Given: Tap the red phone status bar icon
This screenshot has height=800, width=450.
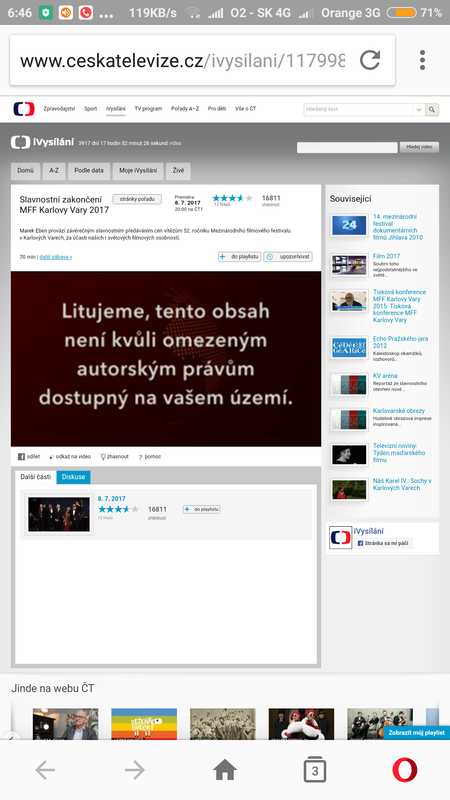Looking at the screenshot, I should point(86,13).
